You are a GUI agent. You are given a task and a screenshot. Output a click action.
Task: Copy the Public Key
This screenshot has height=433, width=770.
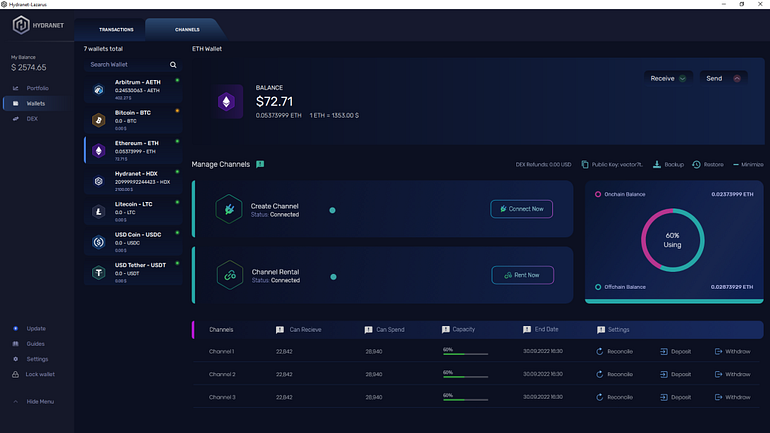[x=612, y=164]
